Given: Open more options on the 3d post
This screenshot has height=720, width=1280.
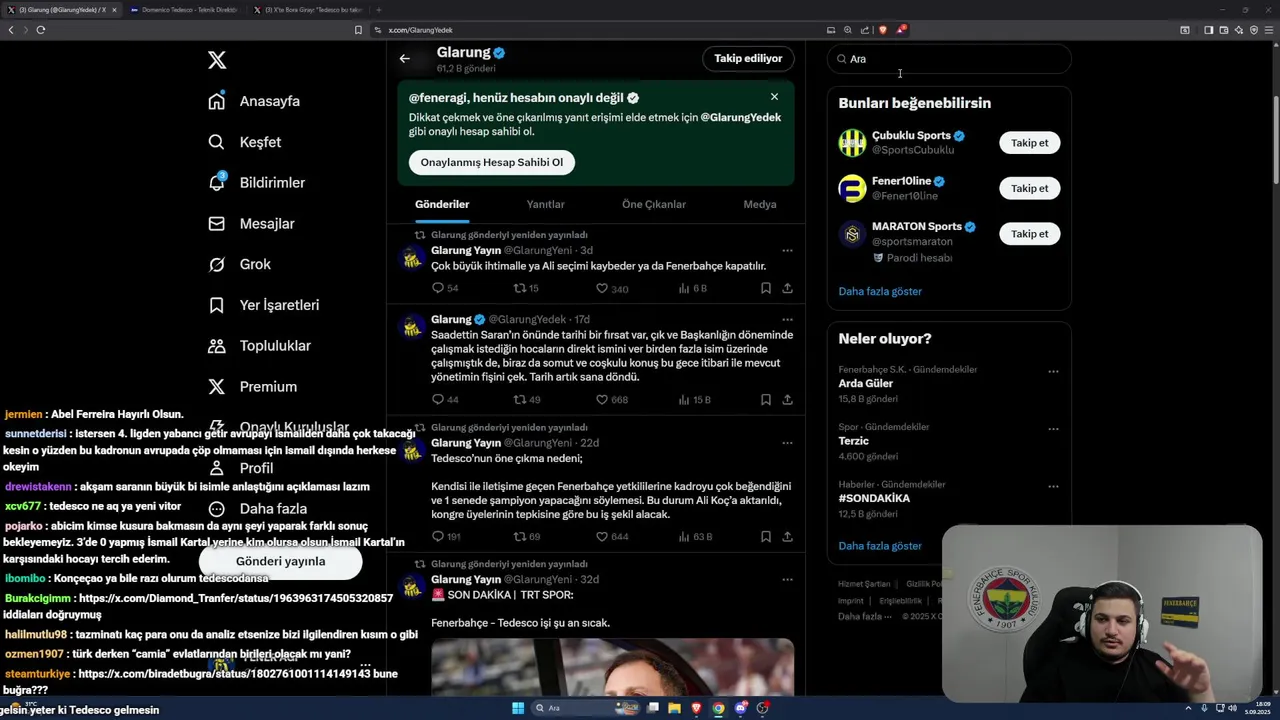Looking at the screenshot, I should click(x=787, y=250).
